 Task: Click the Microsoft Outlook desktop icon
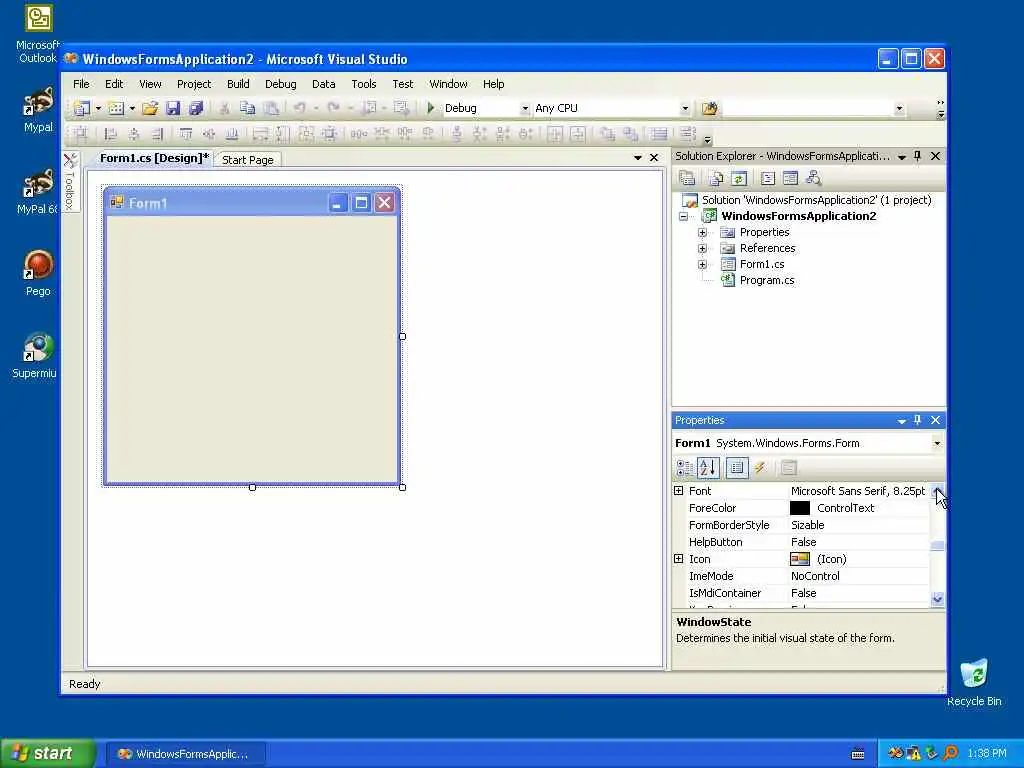click(x=38, y=34)
